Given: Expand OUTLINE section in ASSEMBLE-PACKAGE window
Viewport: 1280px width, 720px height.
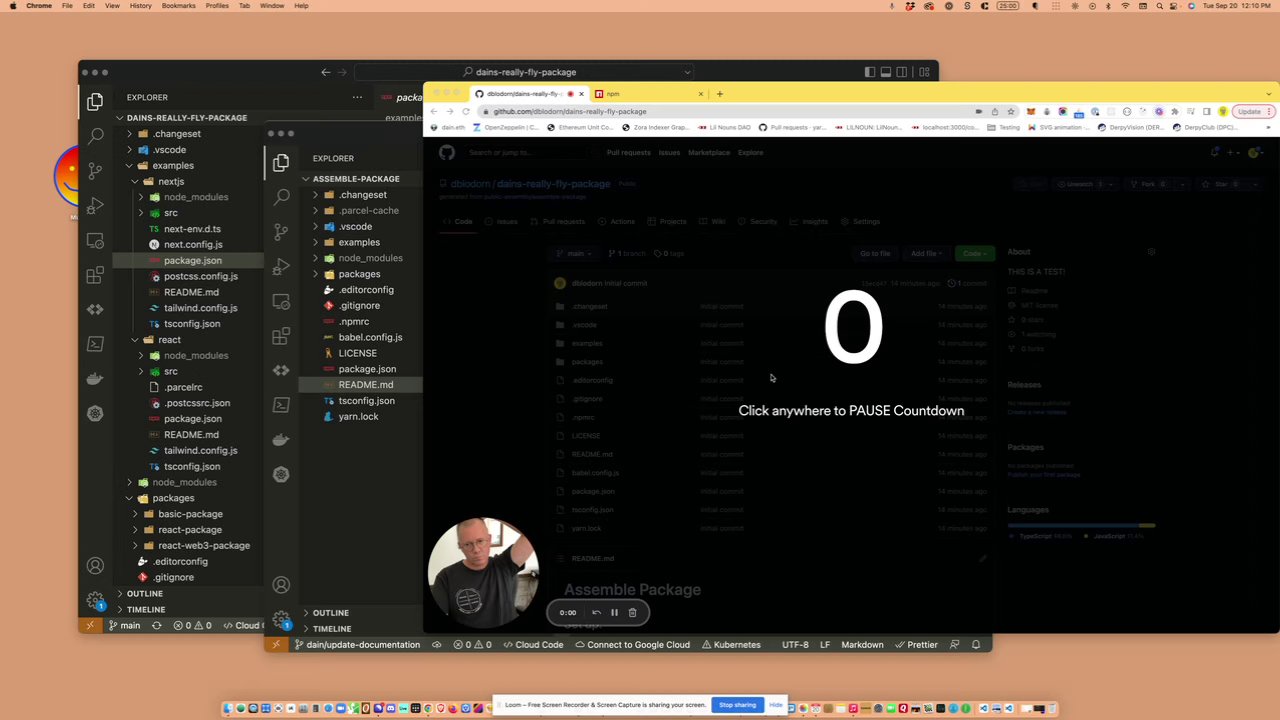Looking at the screenshot, I should tap(330, 613).
